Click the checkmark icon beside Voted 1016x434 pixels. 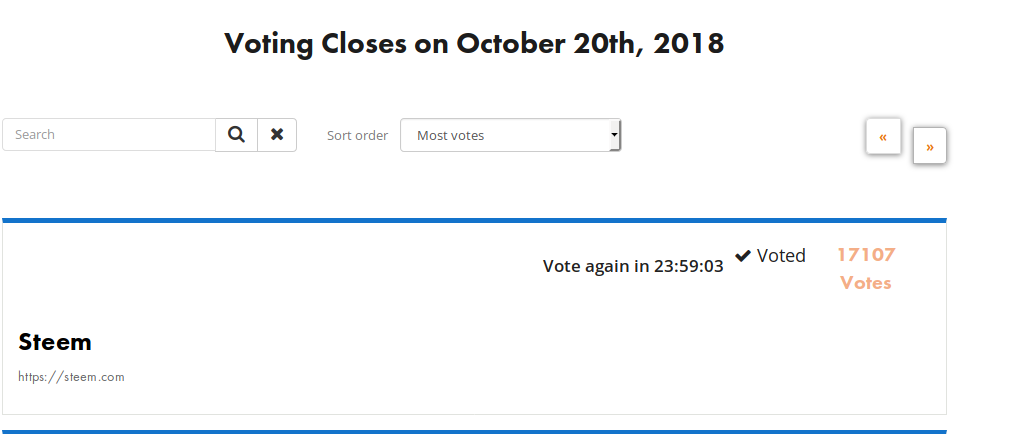pyautogui.click(x=743, y=256)
